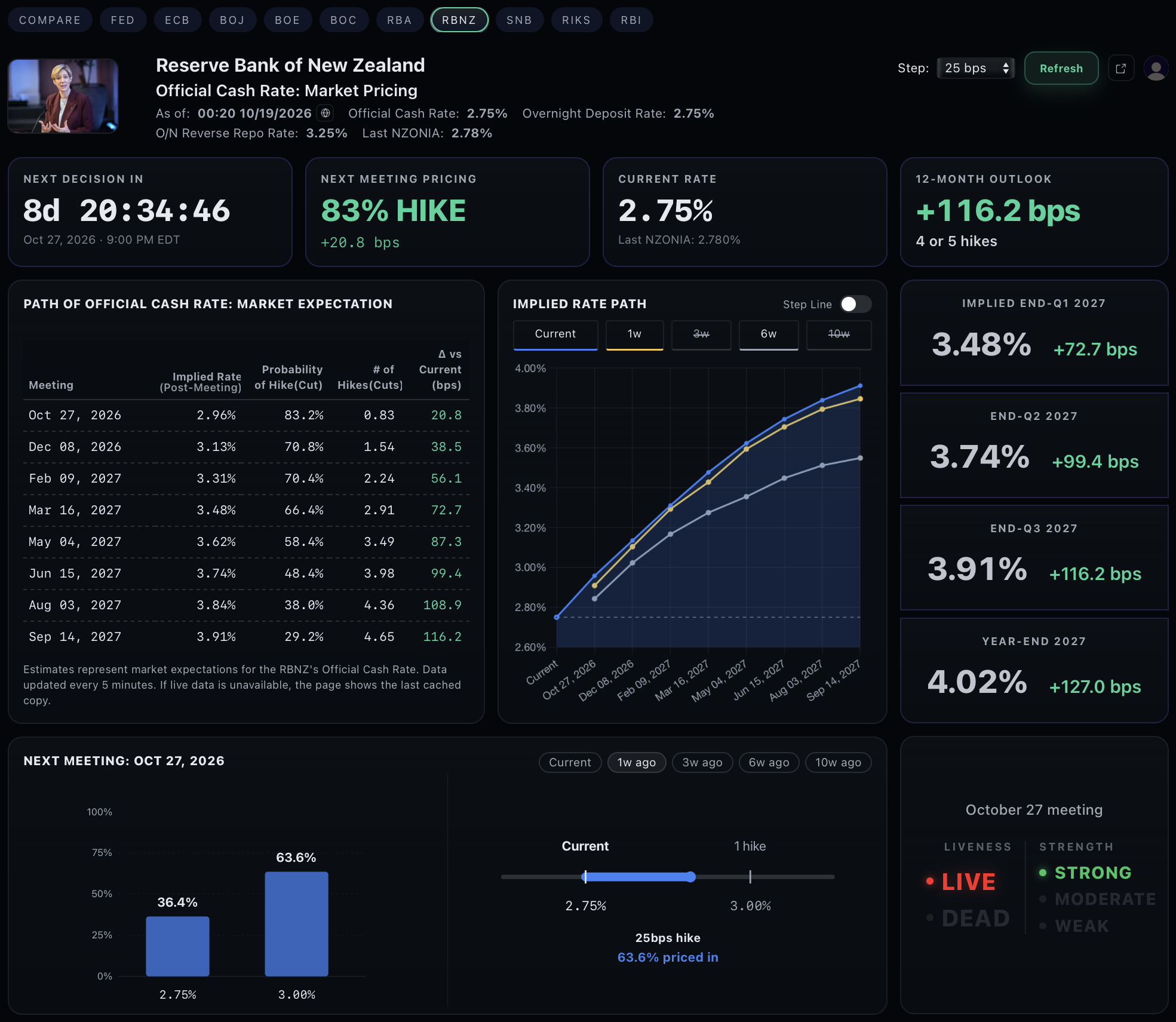Open the external link icon next to Refresh
The height and width of the screenshot is (1022, 1176).
pos(1121,68)
